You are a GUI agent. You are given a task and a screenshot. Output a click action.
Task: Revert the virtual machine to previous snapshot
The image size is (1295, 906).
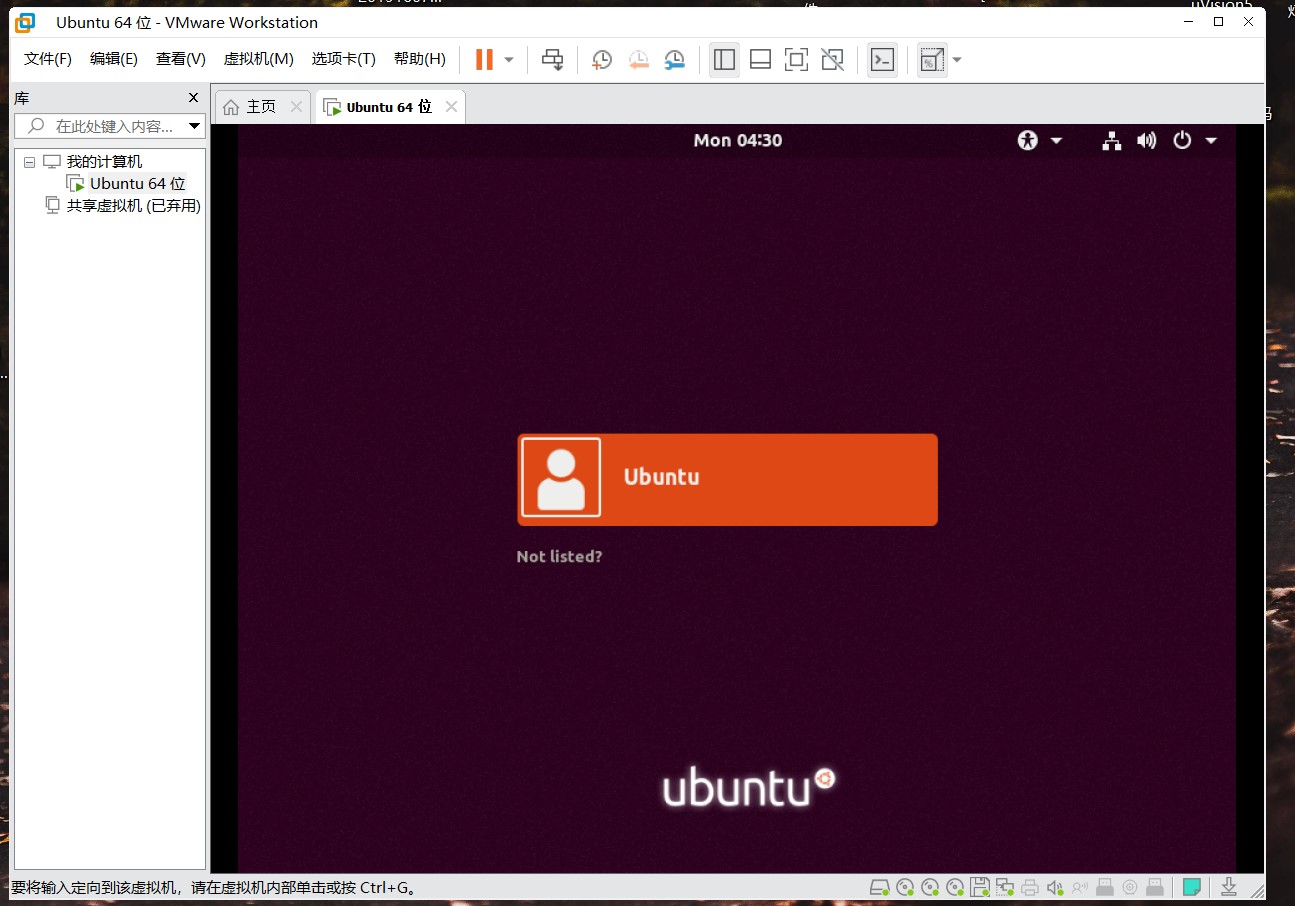(639, 60)
